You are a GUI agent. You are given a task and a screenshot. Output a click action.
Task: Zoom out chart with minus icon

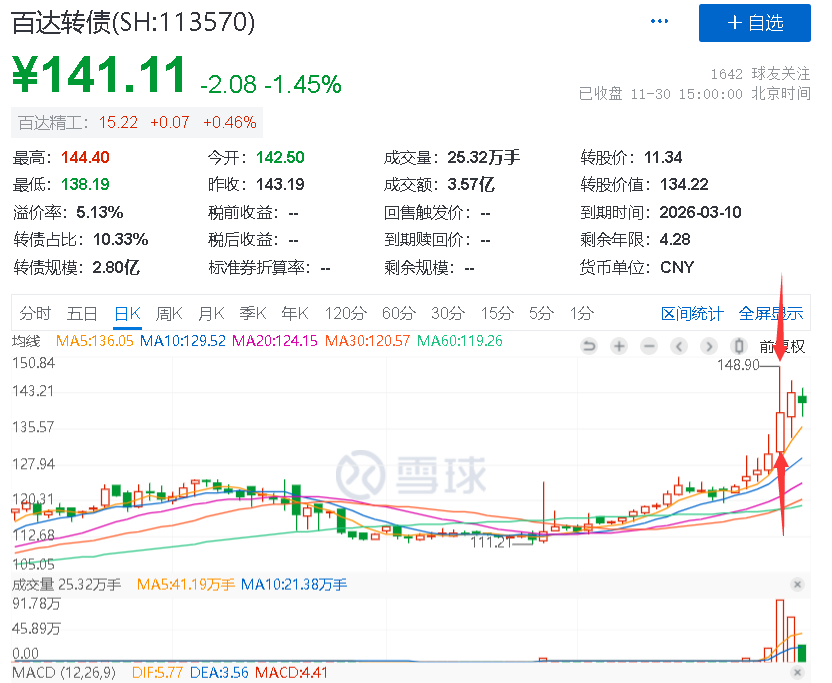[648, 347]
